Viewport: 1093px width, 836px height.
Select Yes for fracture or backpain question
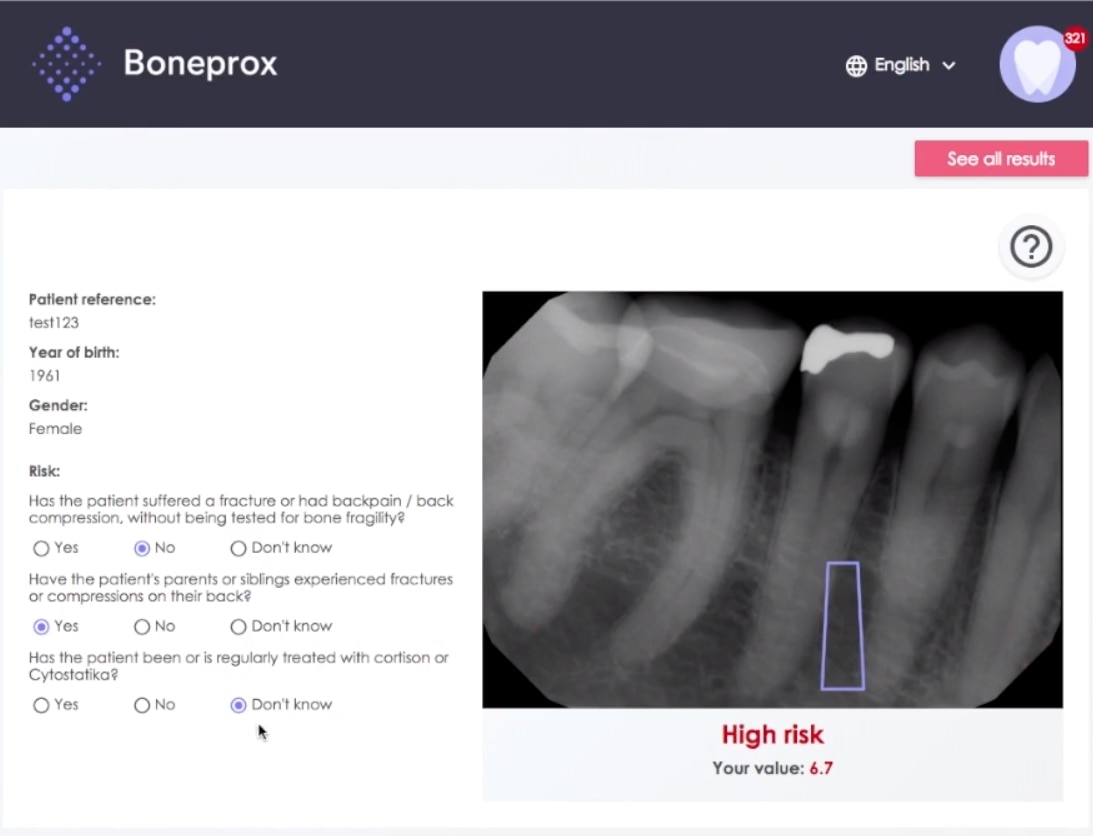click(41, 548)
